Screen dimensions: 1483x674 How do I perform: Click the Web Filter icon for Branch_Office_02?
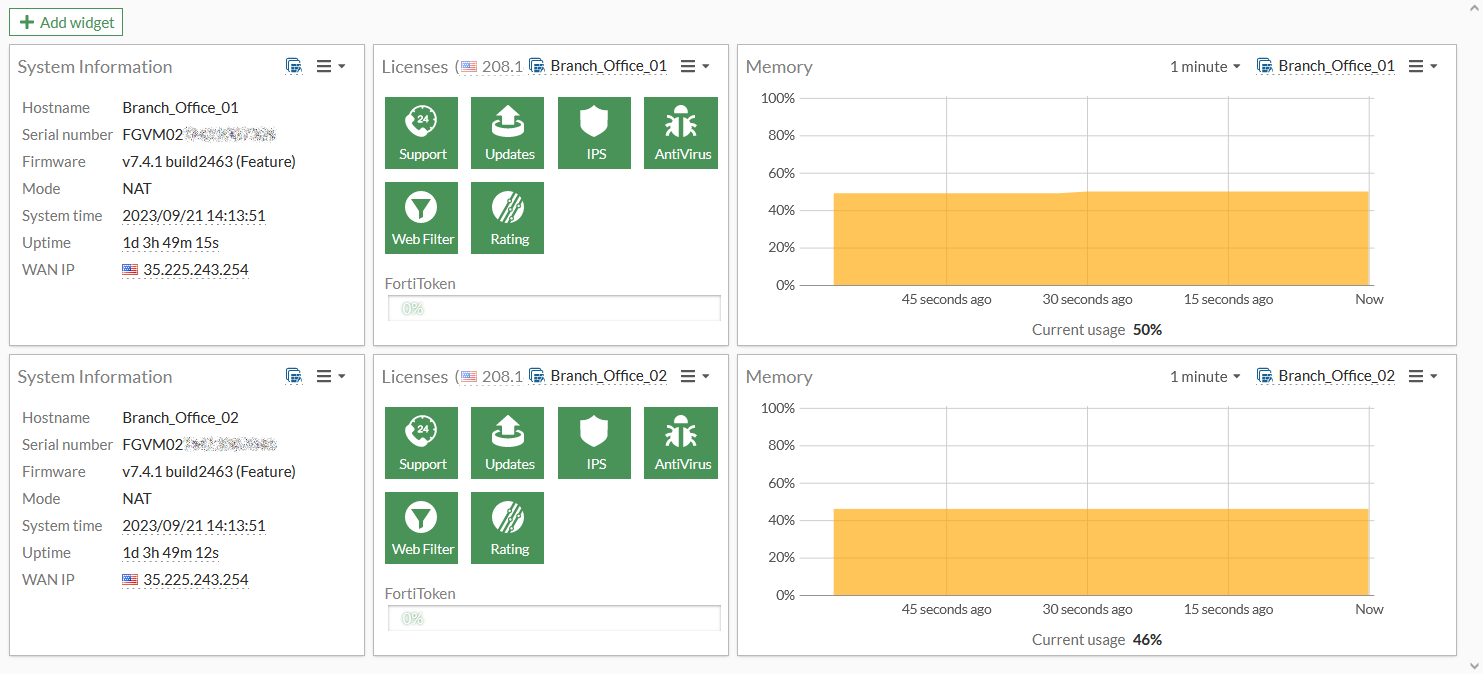pyautogui.click(x=421, y=527)
